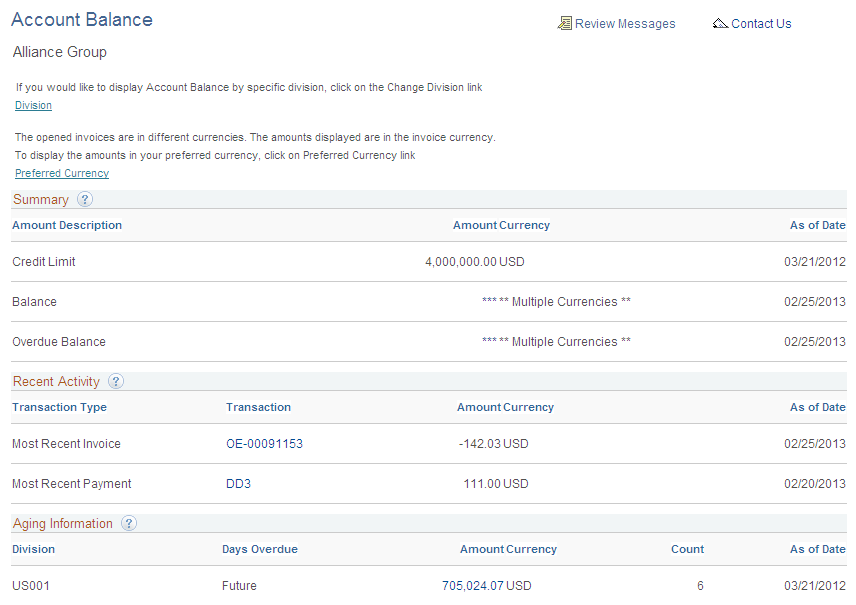856x605 pixels.
Task: Click the Division link to change division
Action: tap(33, 105)
